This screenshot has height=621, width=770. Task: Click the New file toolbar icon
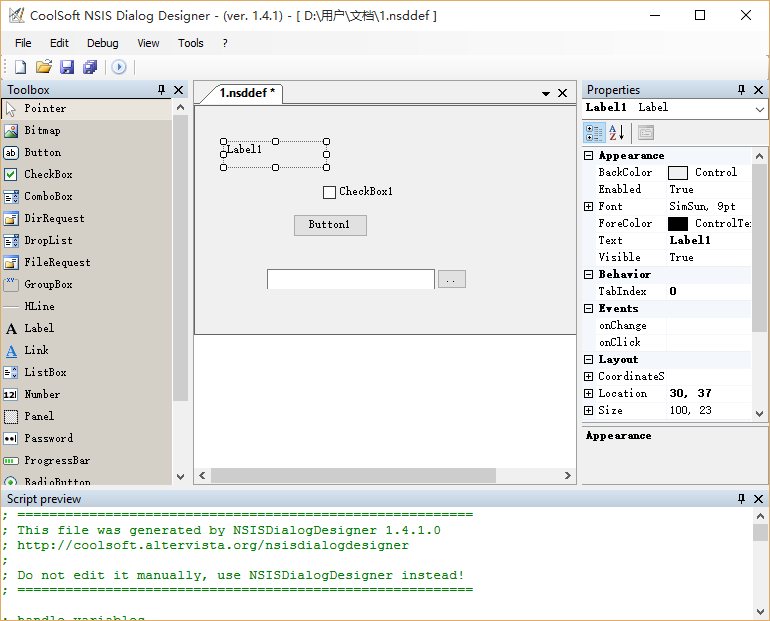[20, 67]
